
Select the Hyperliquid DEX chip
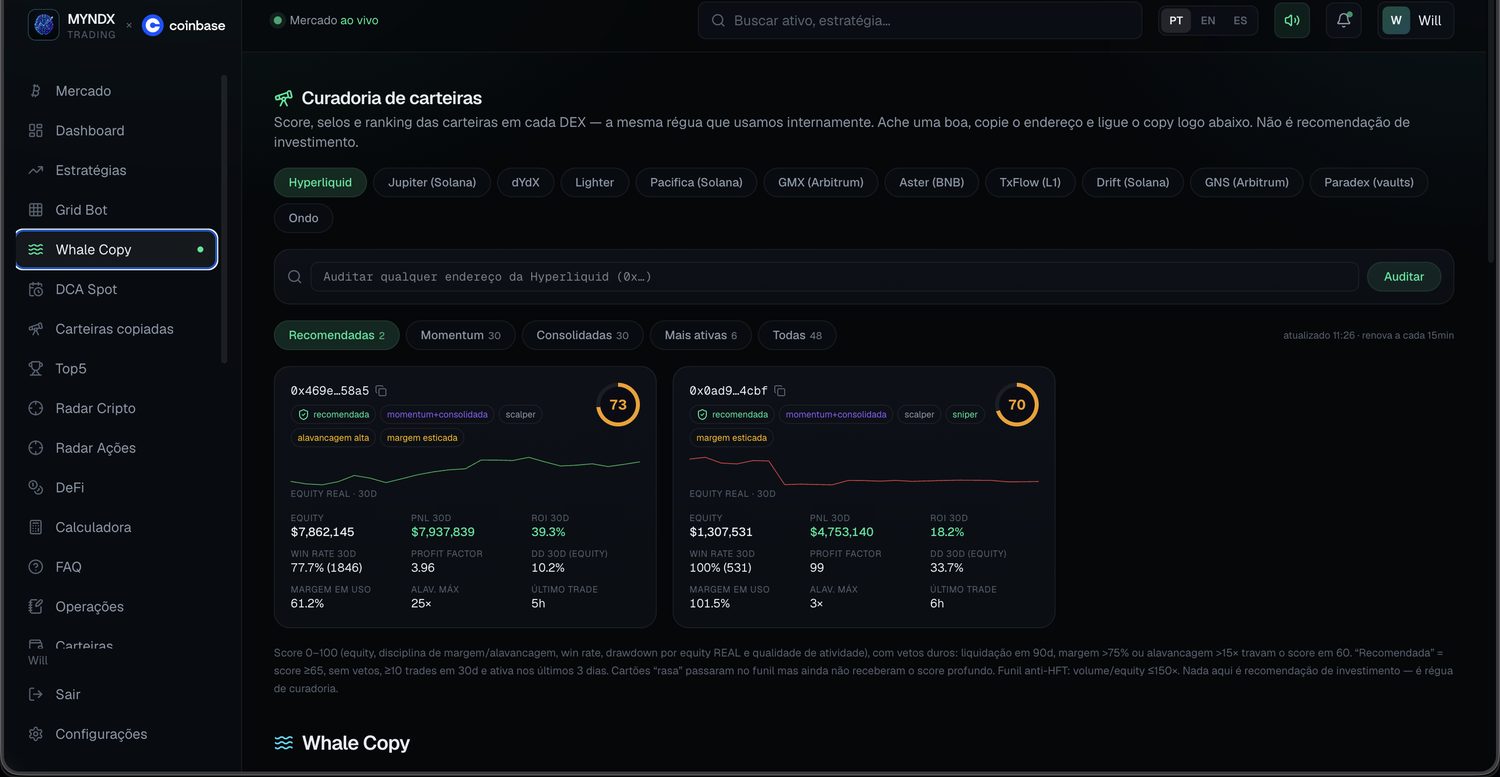tap(321, 182)
